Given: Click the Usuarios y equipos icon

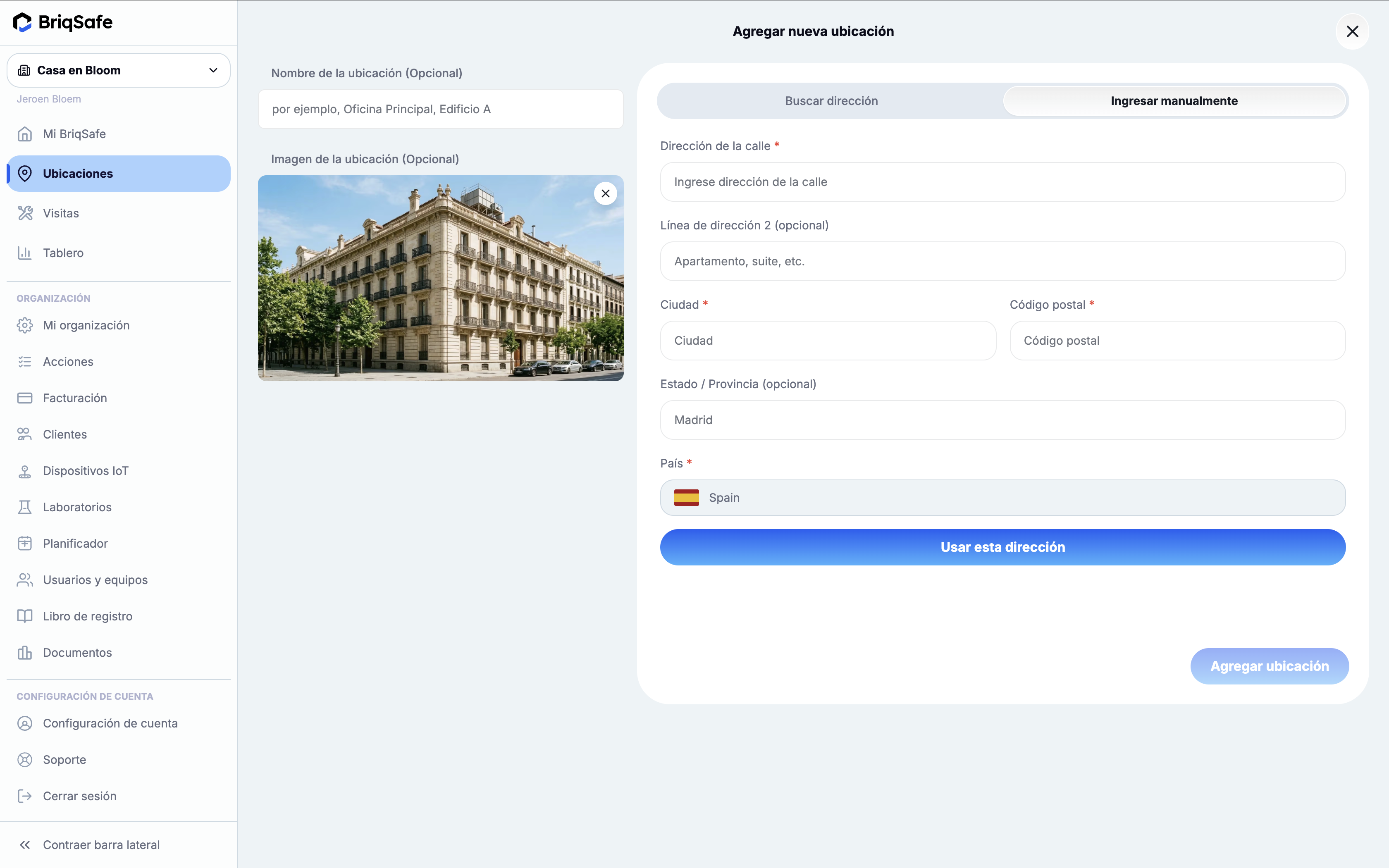Looking at the screenshot, I should [25, 580].
